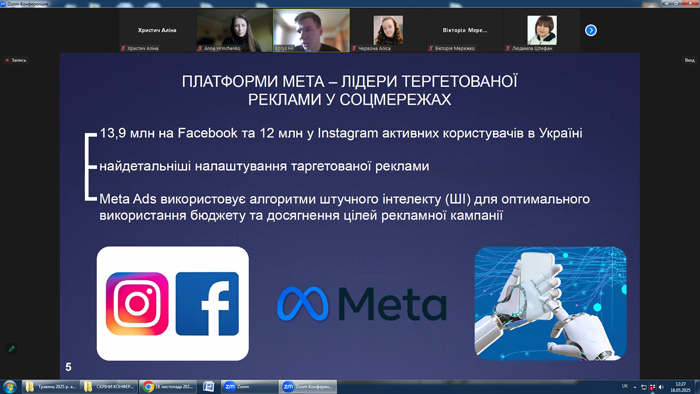
Task: Open the СКРІНИ КОНФЕР folder in the taskbar
Action: click(x=109, y=386)
